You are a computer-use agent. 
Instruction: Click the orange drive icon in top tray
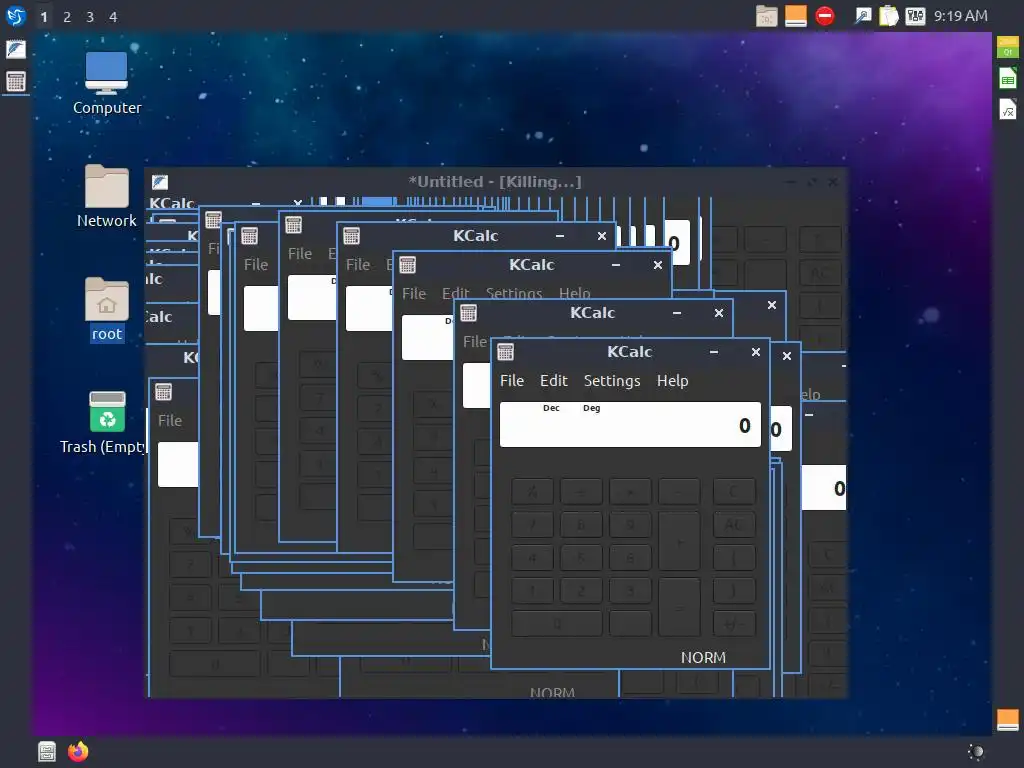coord(795,16)
